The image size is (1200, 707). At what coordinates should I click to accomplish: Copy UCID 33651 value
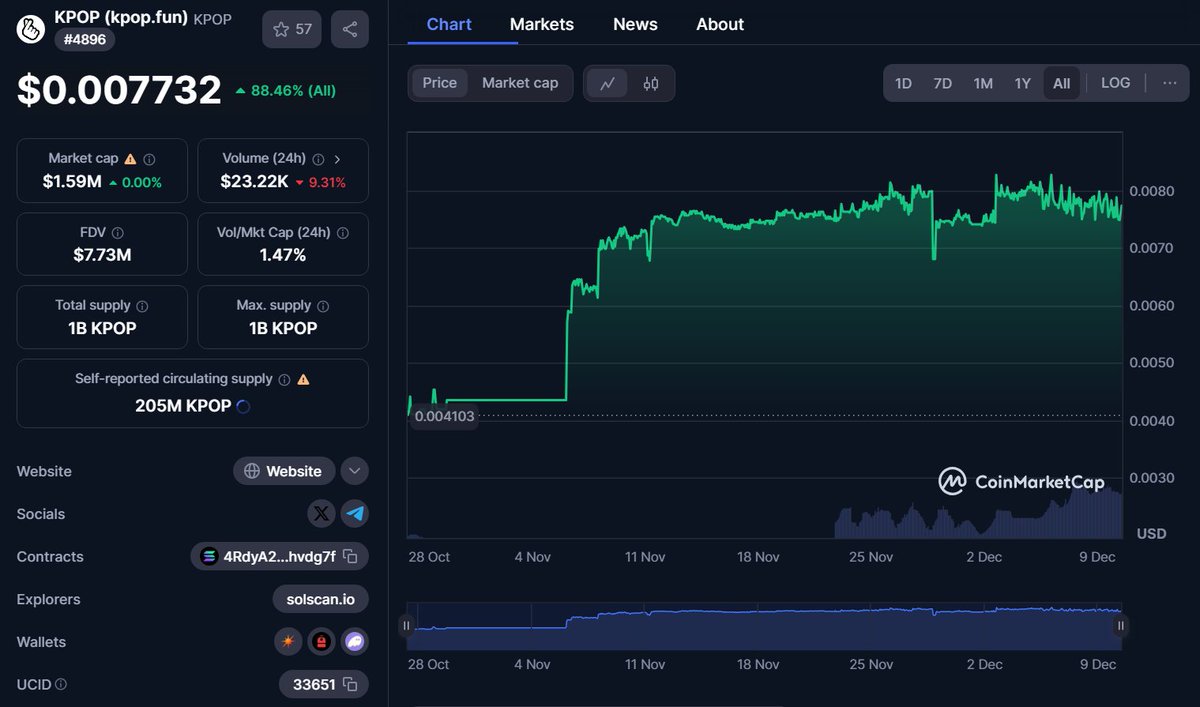[x=350, y=685]
